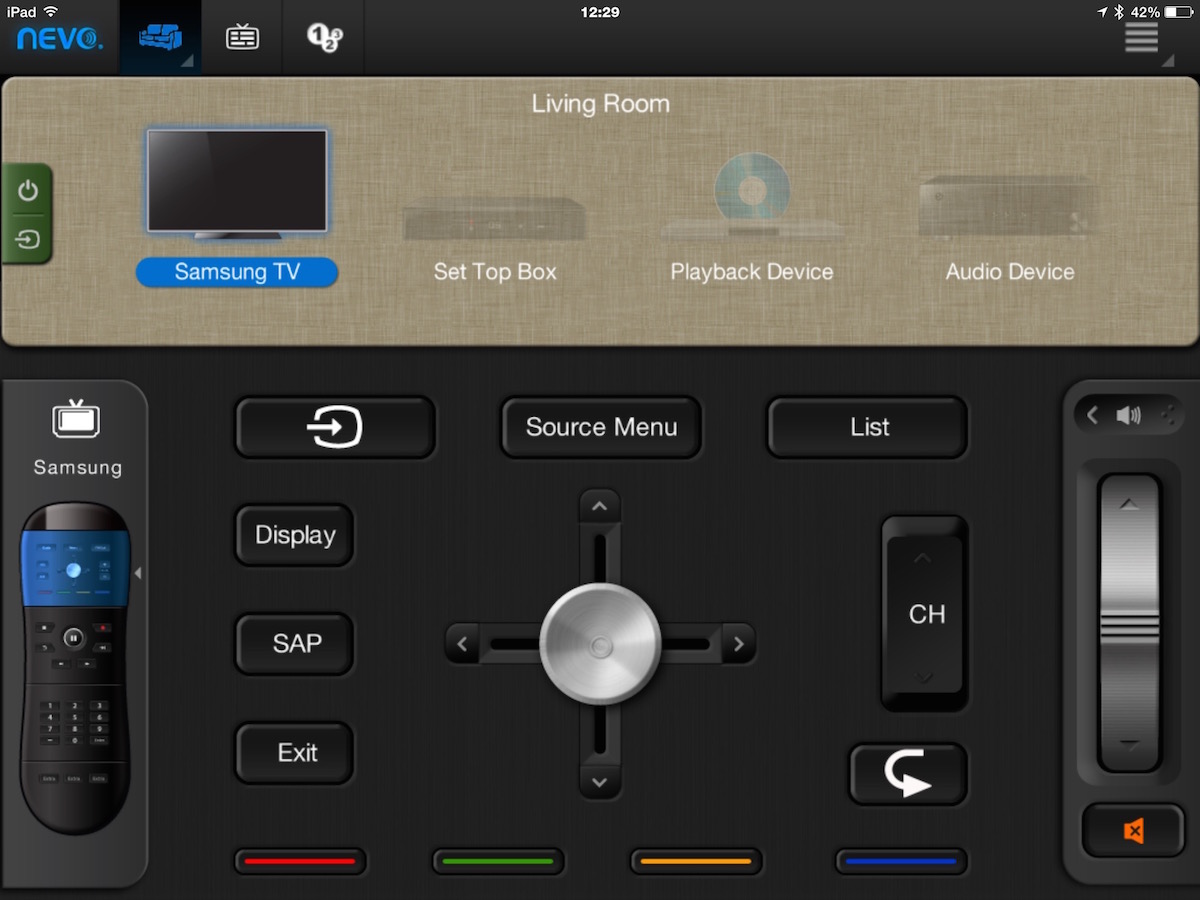The height and width of the screenshot is (900, 1200).
Task: Channel up on the CH rocker
Action: point(924,560)
